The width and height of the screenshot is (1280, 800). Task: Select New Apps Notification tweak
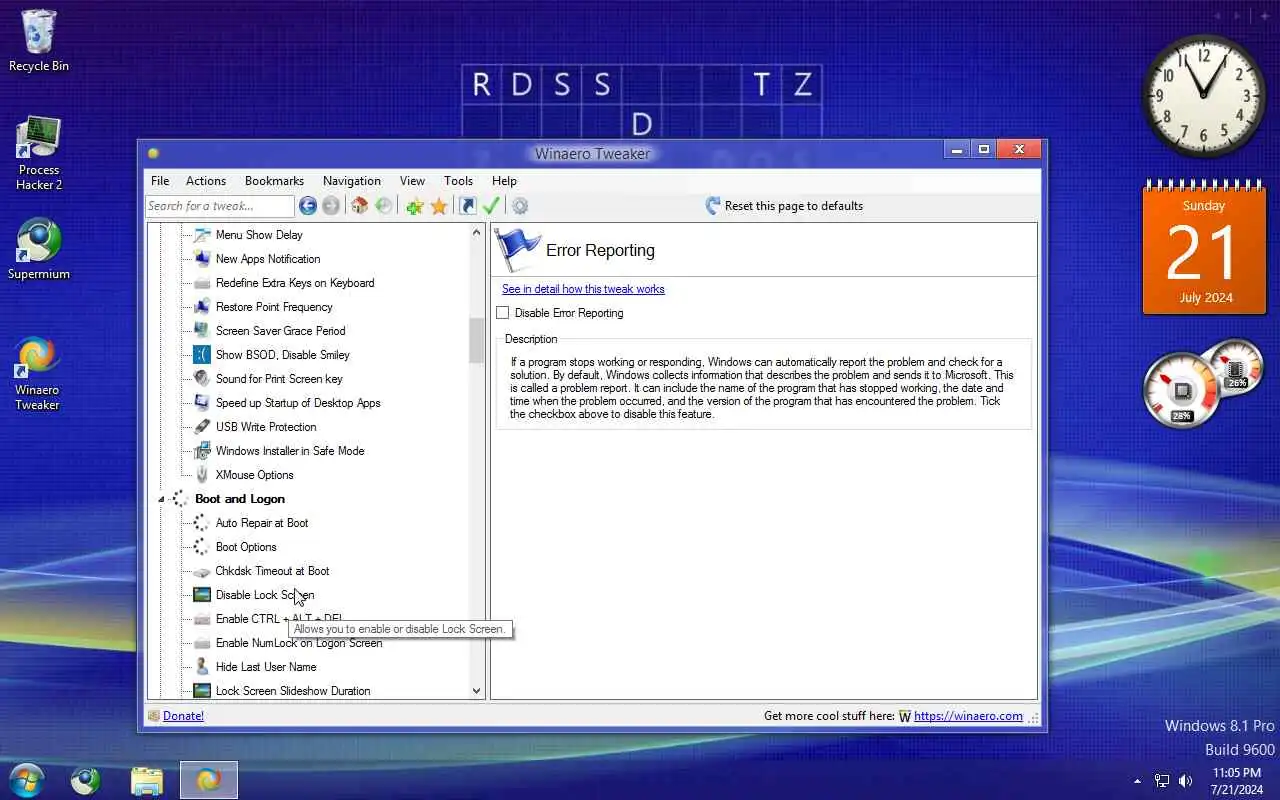click(x=268, y=259)
